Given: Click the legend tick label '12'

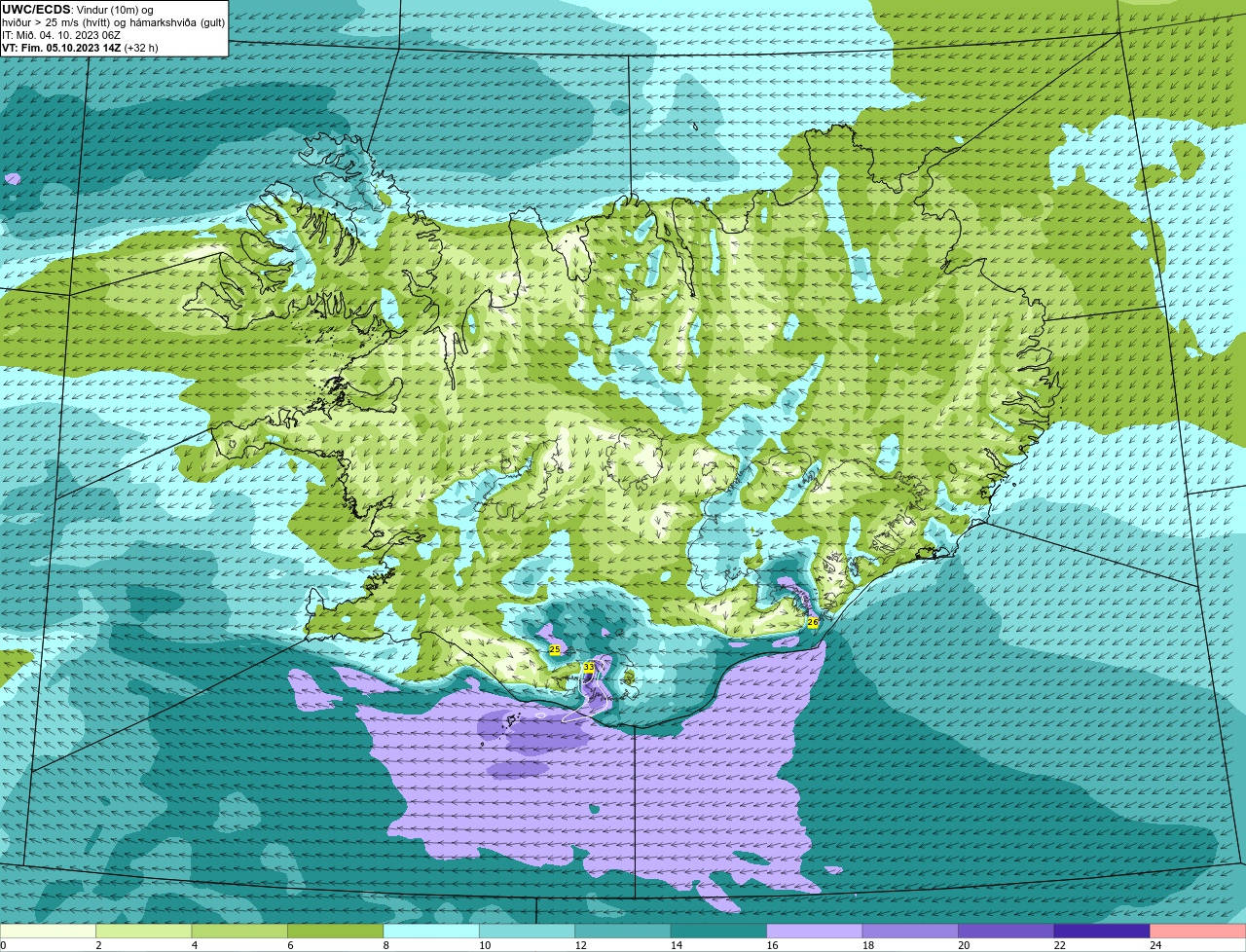Looking at the screenshot, I should coord(580,945).
